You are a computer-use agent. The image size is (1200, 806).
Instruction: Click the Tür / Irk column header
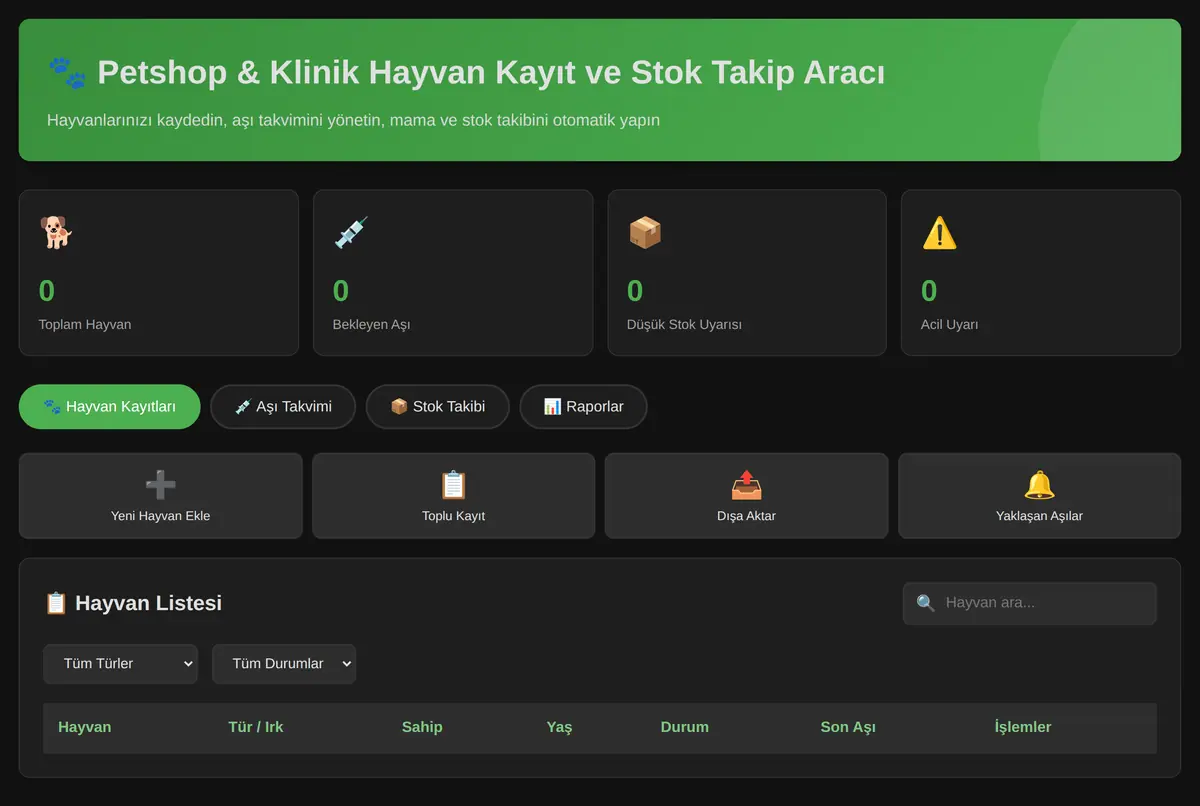click(x=256, y=727)
